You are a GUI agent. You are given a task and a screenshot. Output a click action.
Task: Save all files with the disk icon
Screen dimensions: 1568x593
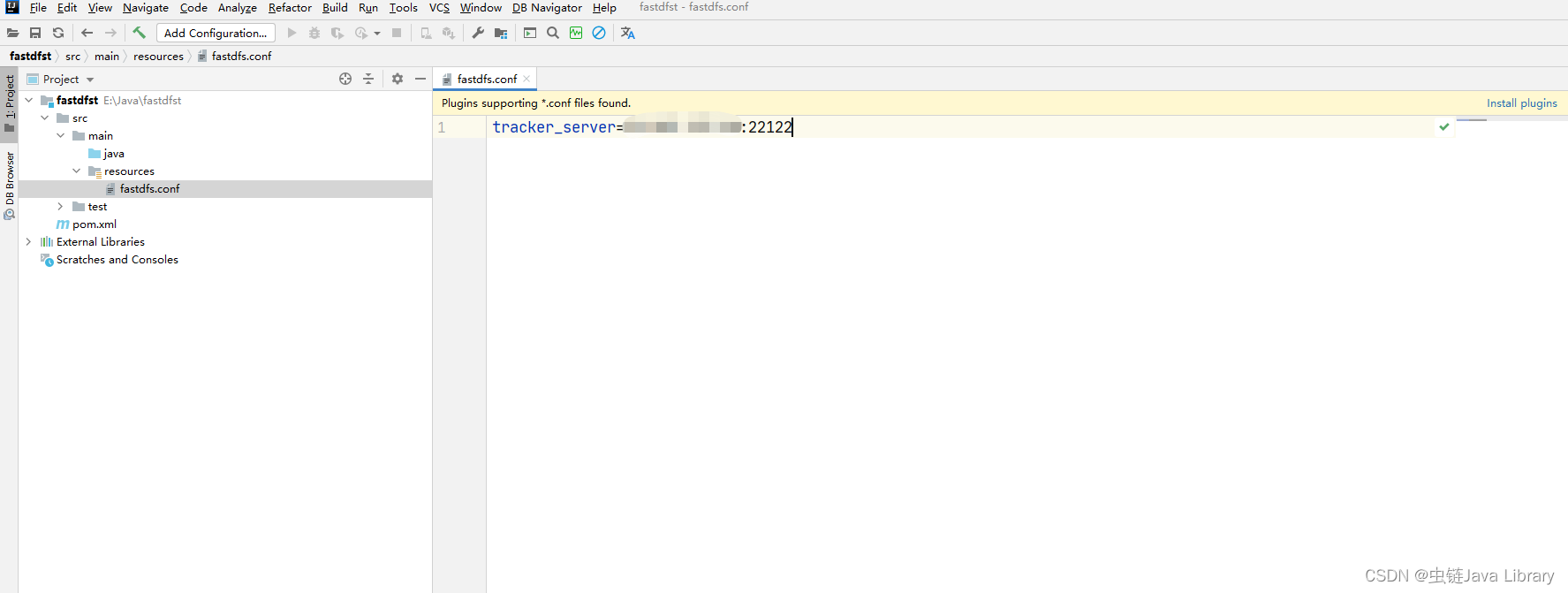click(x=35, y=33)
